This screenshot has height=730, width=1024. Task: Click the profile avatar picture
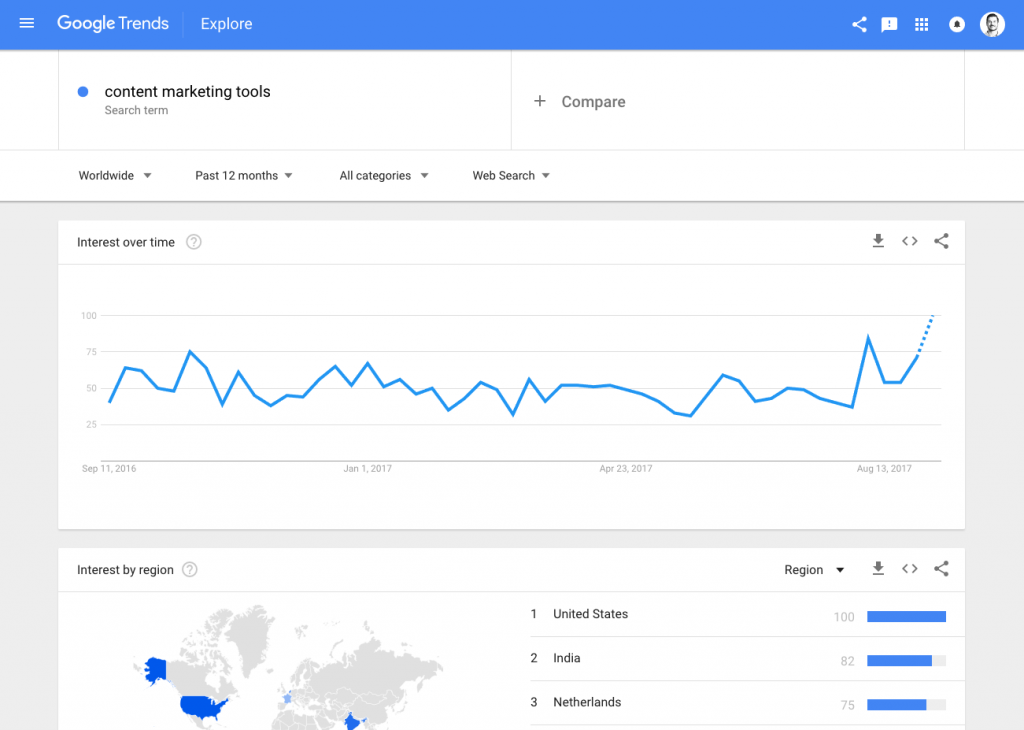click(x=991, y=24)
